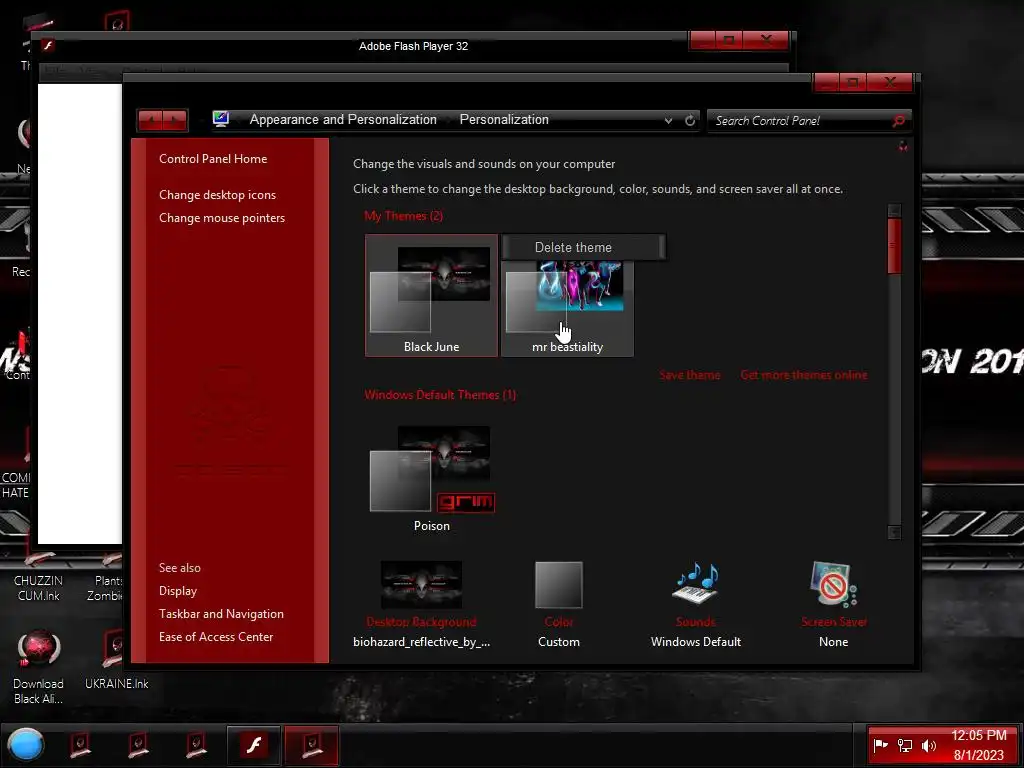Click the theme list scrollbar up arrow
The height and width of the screenshot is (768, 1024).
tap(895, 210)
